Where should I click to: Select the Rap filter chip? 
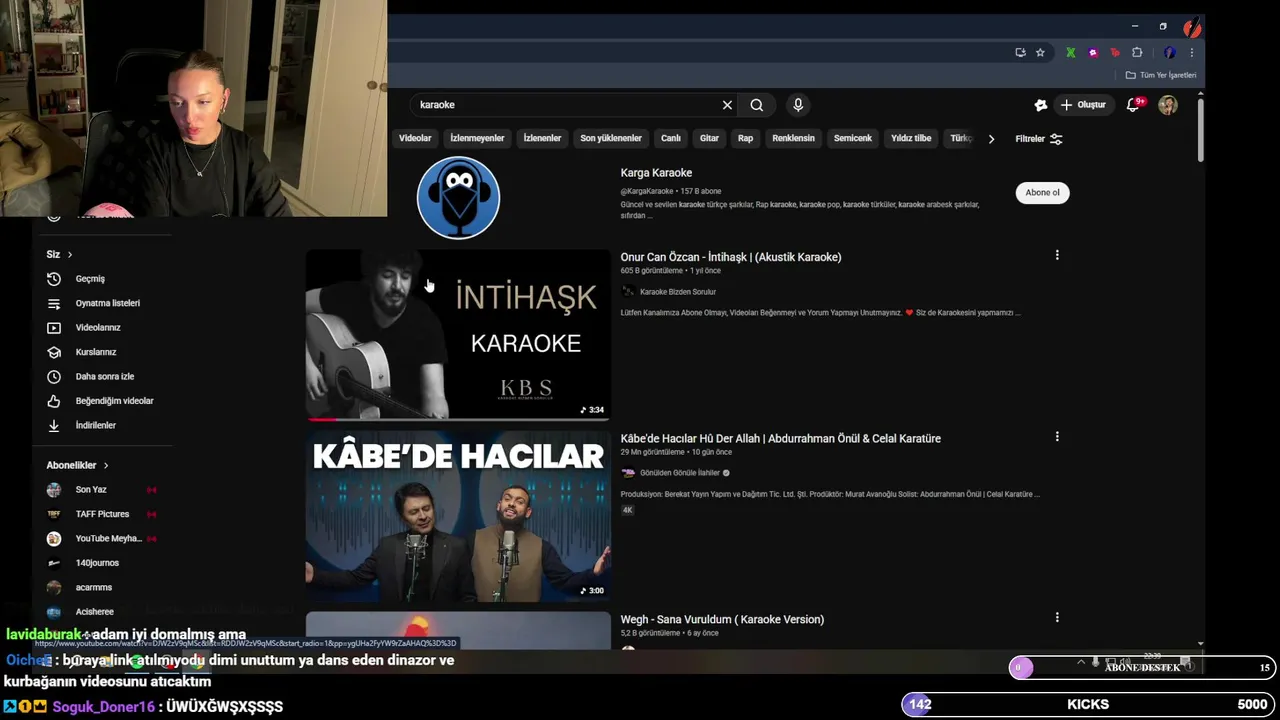coord(745,138)
